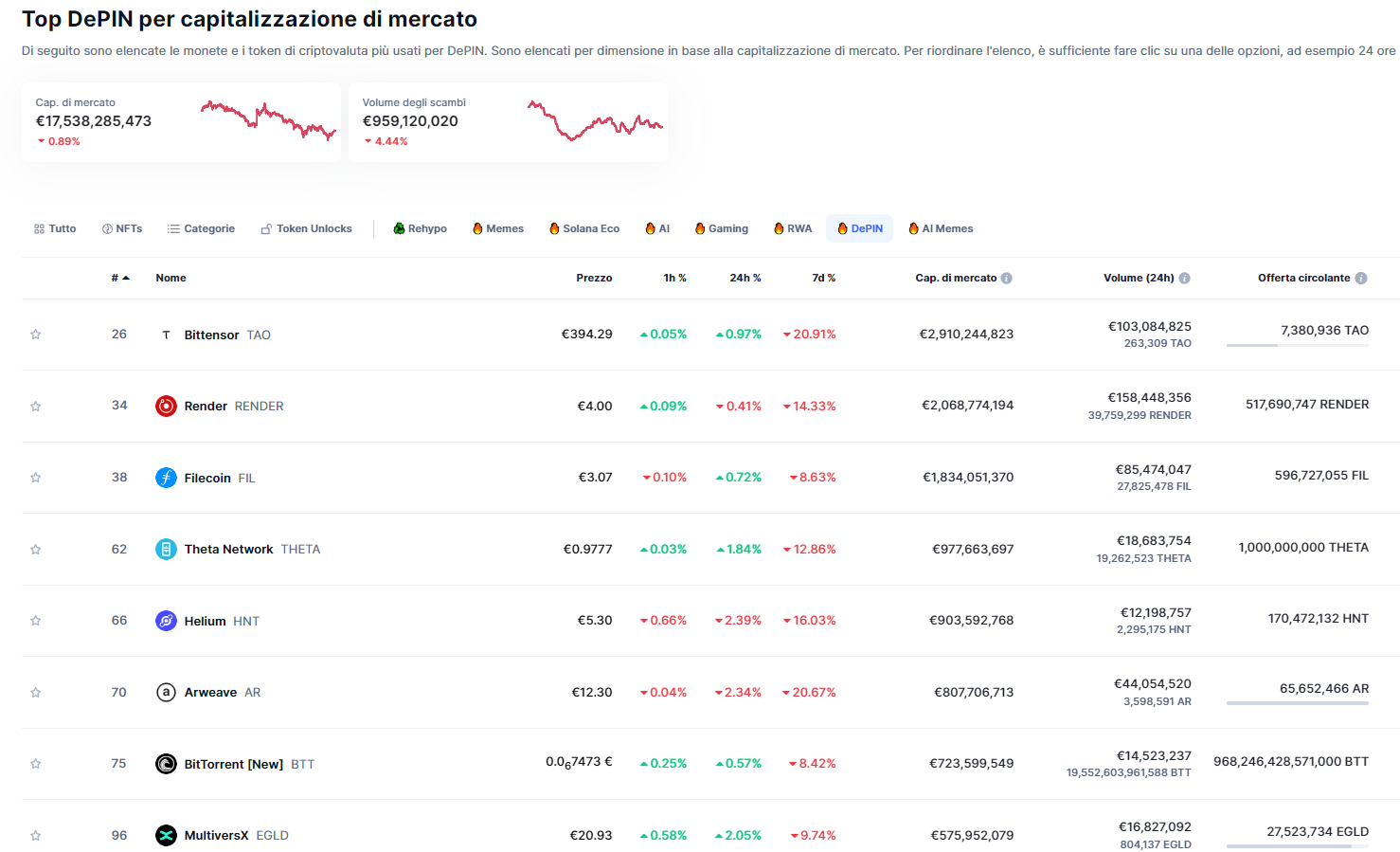
Task: Select the DePIN category filter
Action: click(860, 228)
